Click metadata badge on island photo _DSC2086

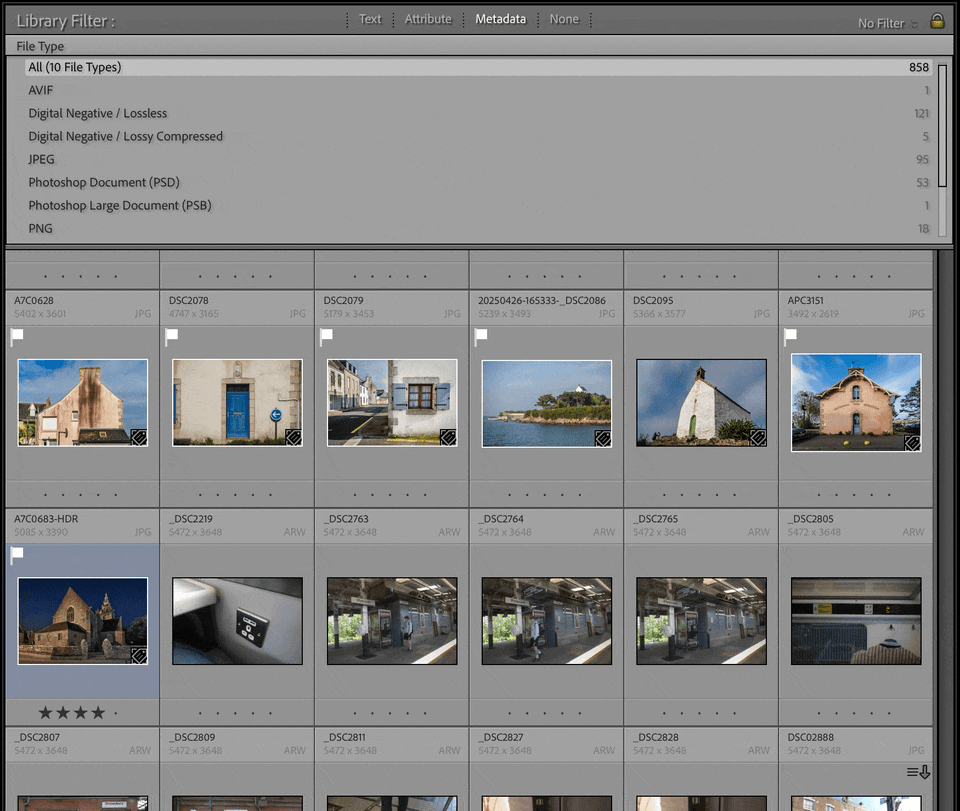click(x=603, y=438)
